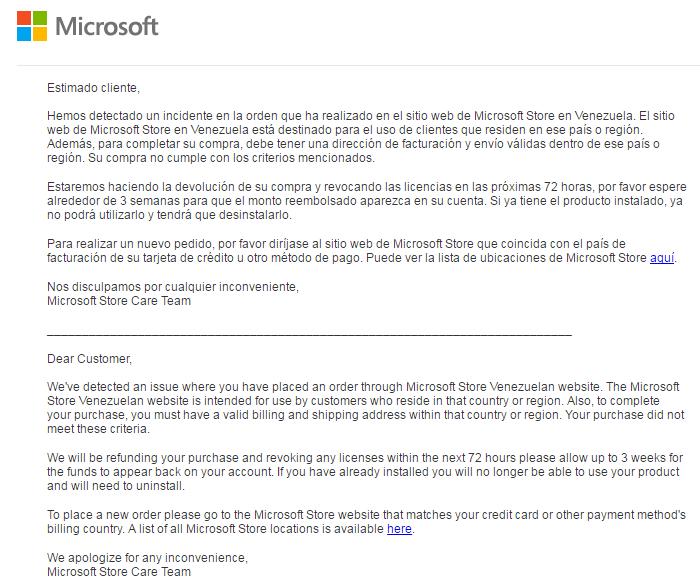Click the final "Microsoft Store Care Team" signature

coord(119,571)
